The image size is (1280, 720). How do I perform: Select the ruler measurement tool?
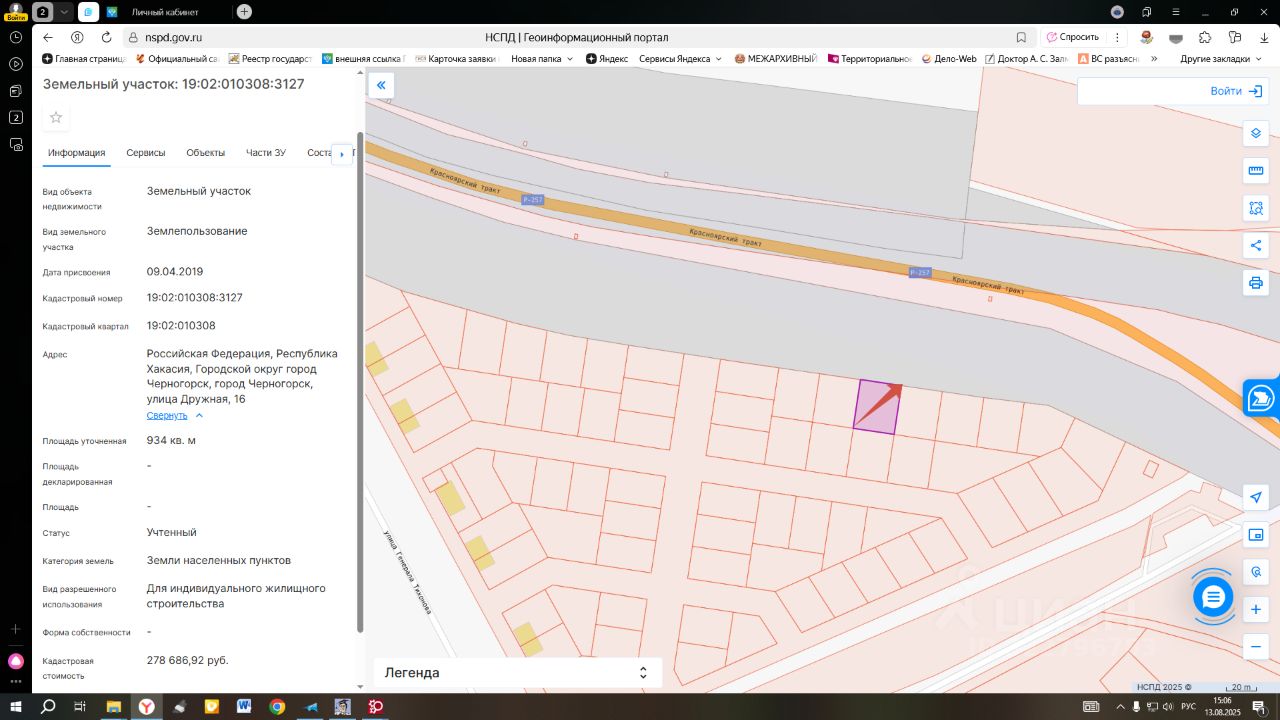coord(1256,171)
